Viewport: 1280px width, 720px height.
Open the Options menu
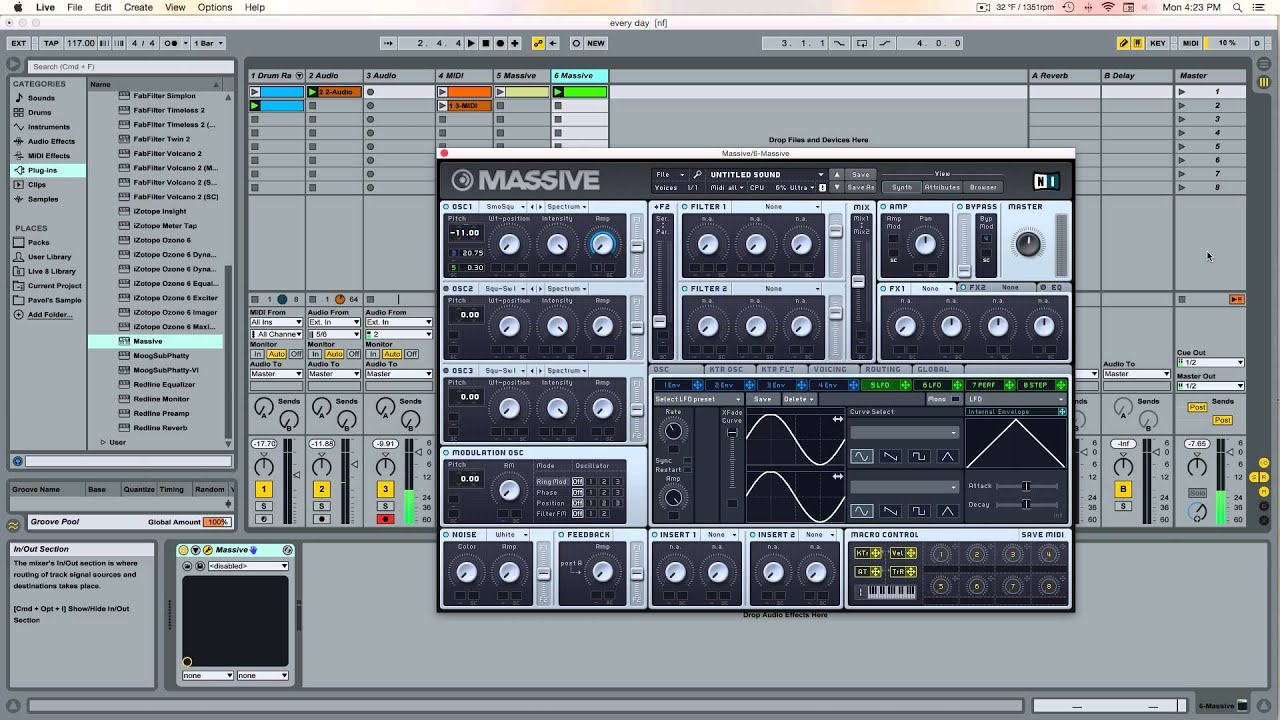tap(214, 7)
